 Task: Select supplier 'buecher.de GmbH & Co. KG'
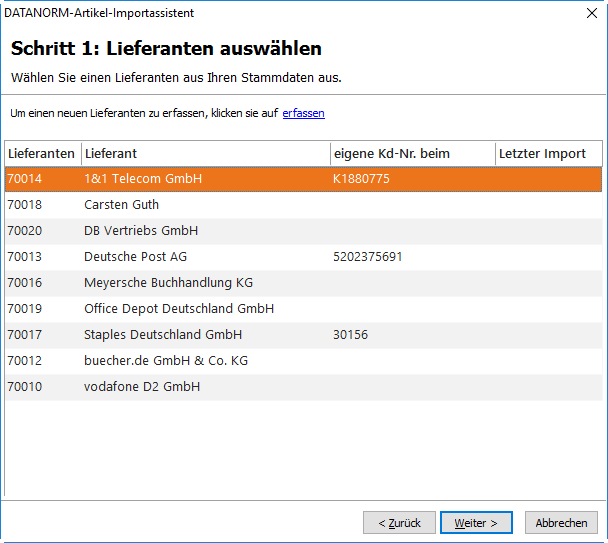[x=304, y=361]
